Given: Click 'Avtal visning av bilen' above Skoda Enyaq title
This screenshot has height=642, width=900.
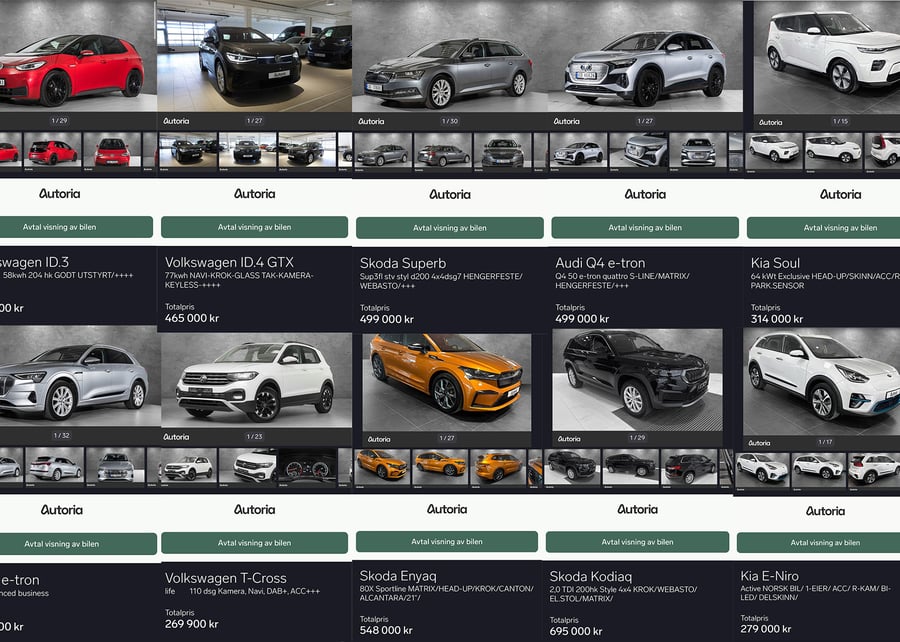Looking at the screenshot, I should [x=447, y=542].
